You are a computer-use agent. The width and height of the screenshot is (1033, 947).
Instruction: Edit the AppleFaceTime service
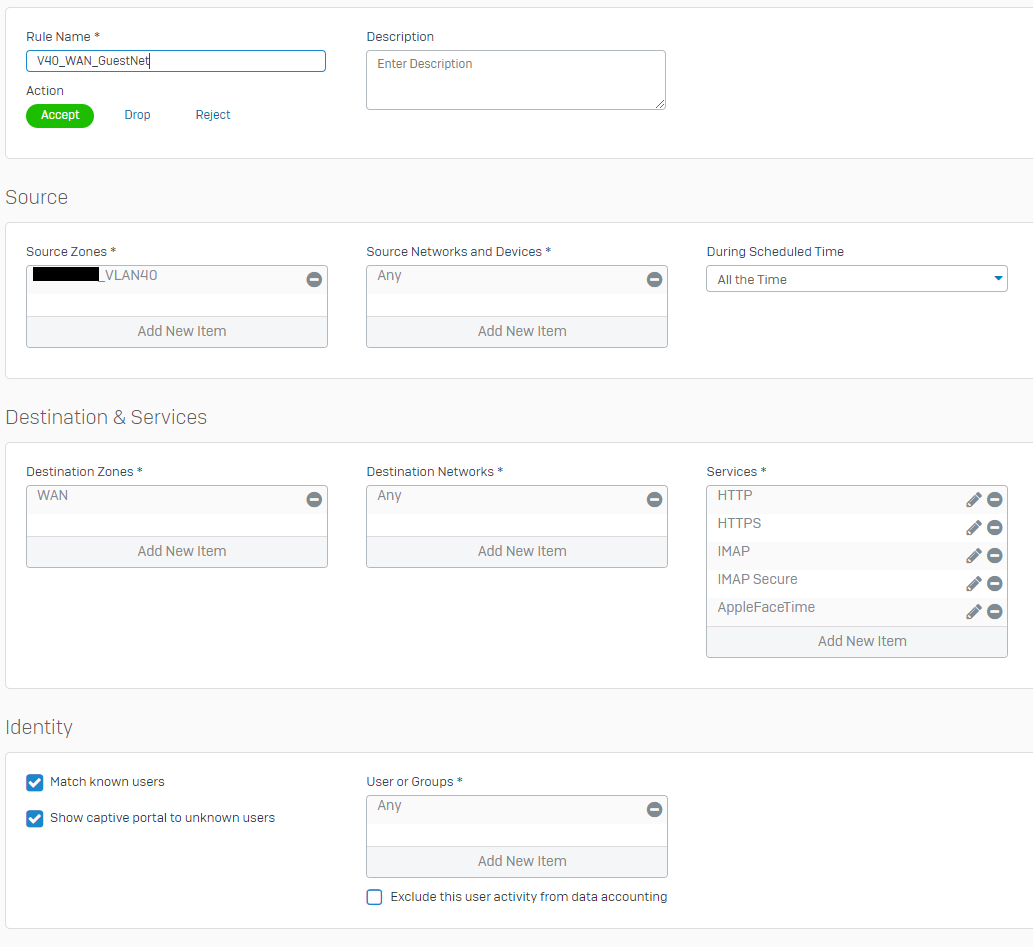click(973, 612)
